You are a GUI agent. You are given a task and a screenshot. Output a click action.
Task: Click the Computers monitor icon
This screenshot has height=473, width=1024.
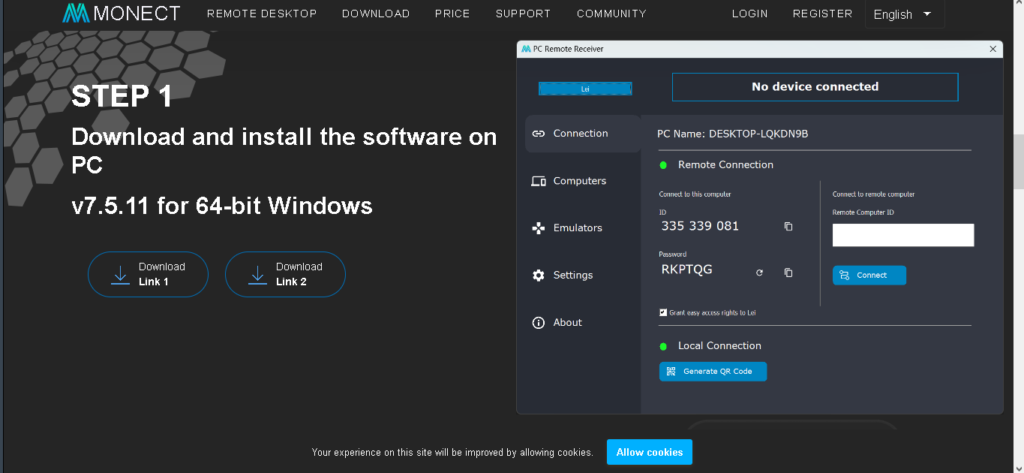(538, 181)
